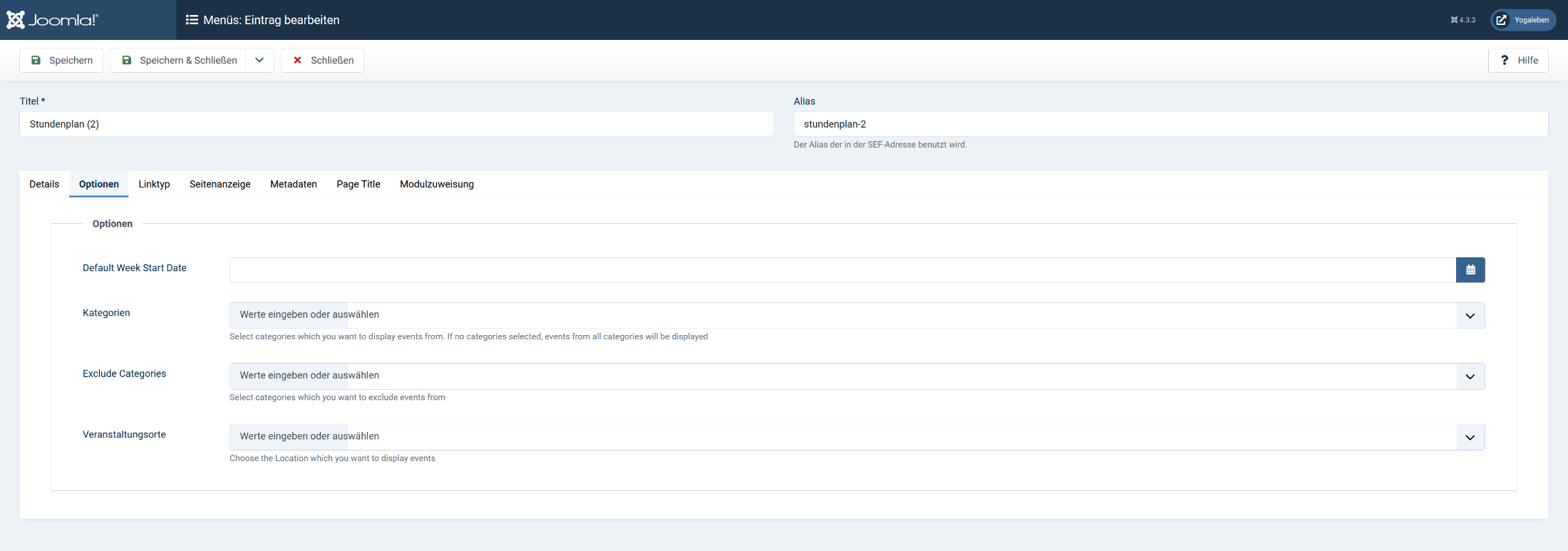Close the editor with Schließen button
This screenshot has width=1568, height=551.
323,61
